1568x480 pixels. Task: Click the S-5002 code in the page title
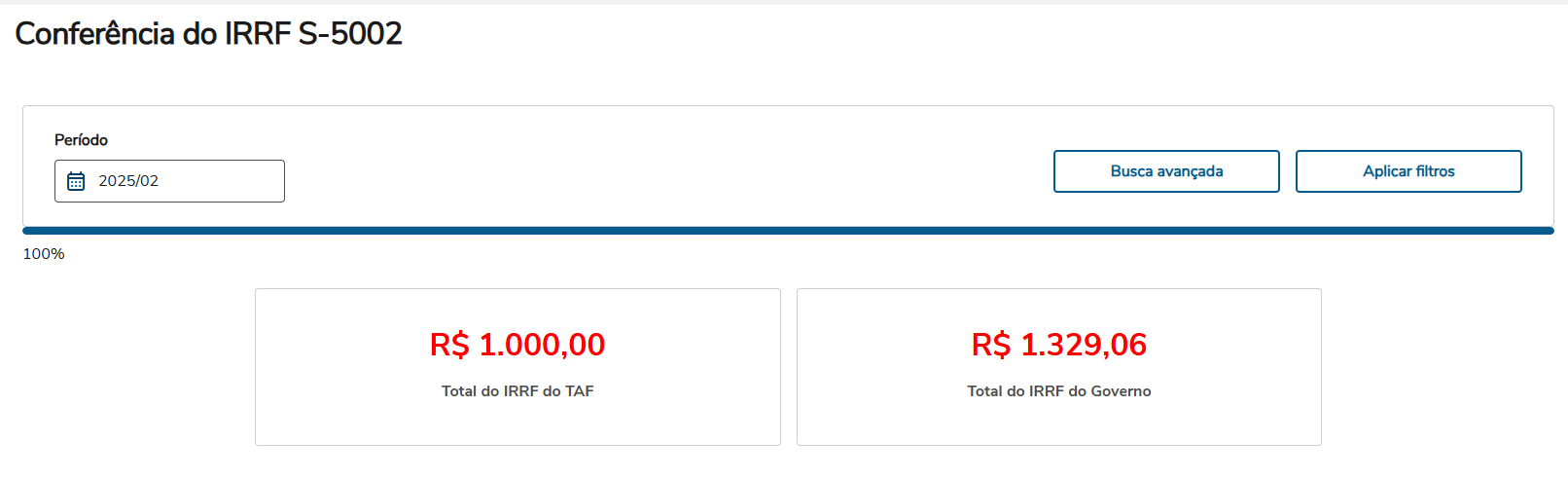pos(350,34)
